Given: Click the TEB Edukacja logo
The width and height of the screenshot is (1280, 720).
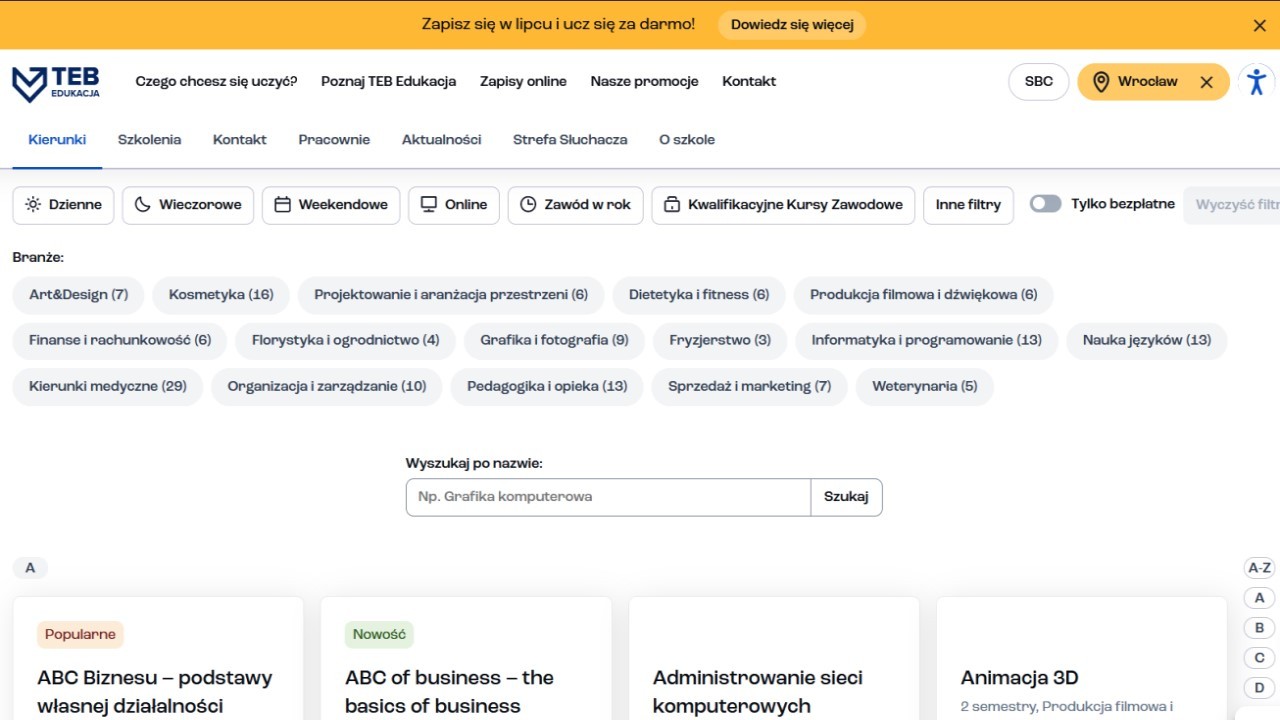Looking at the screenshot, I should [x=56, y=83].
